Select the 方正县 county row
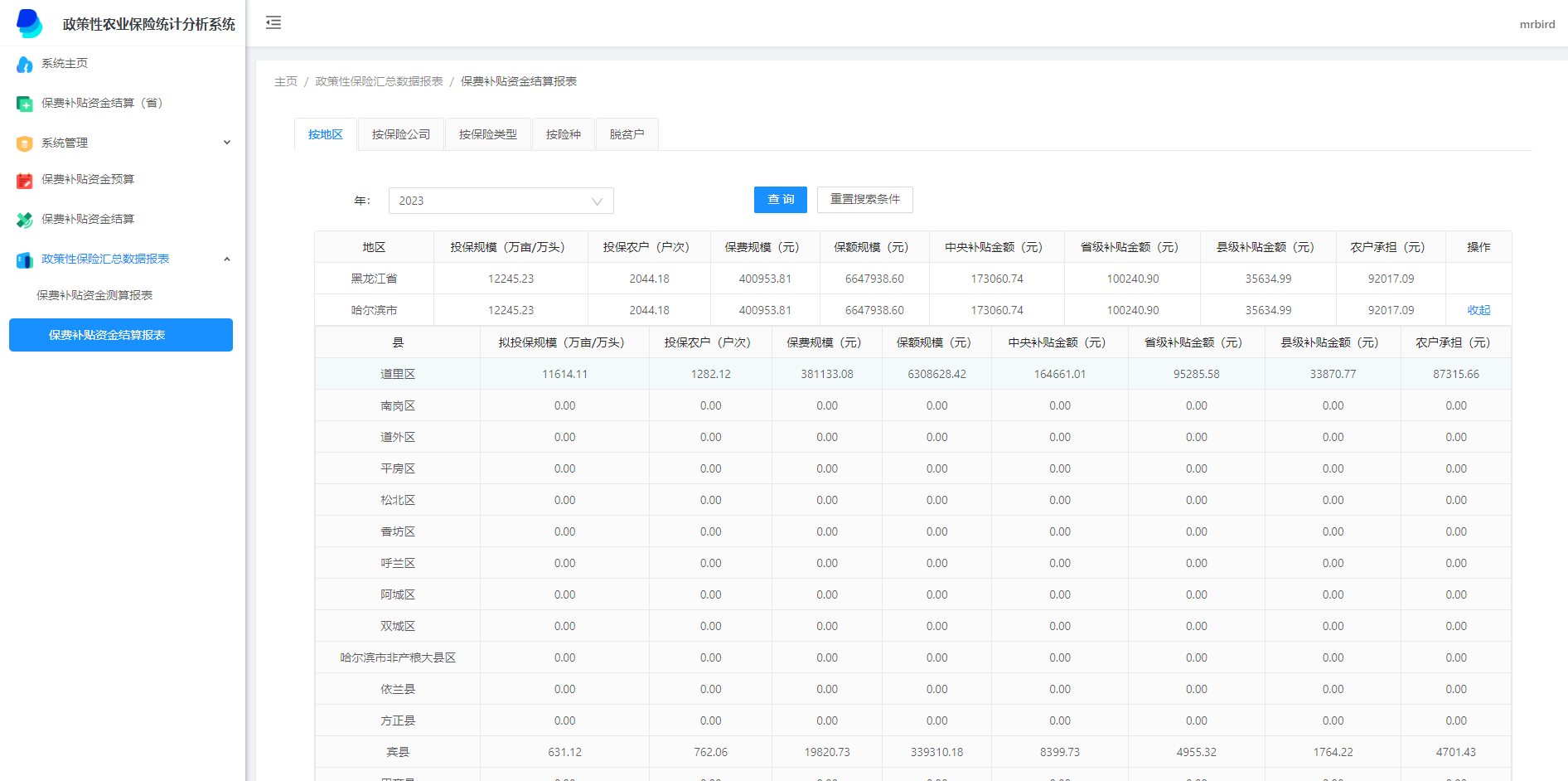Viewport: 1568px width, 781px height. pos(913,720)
